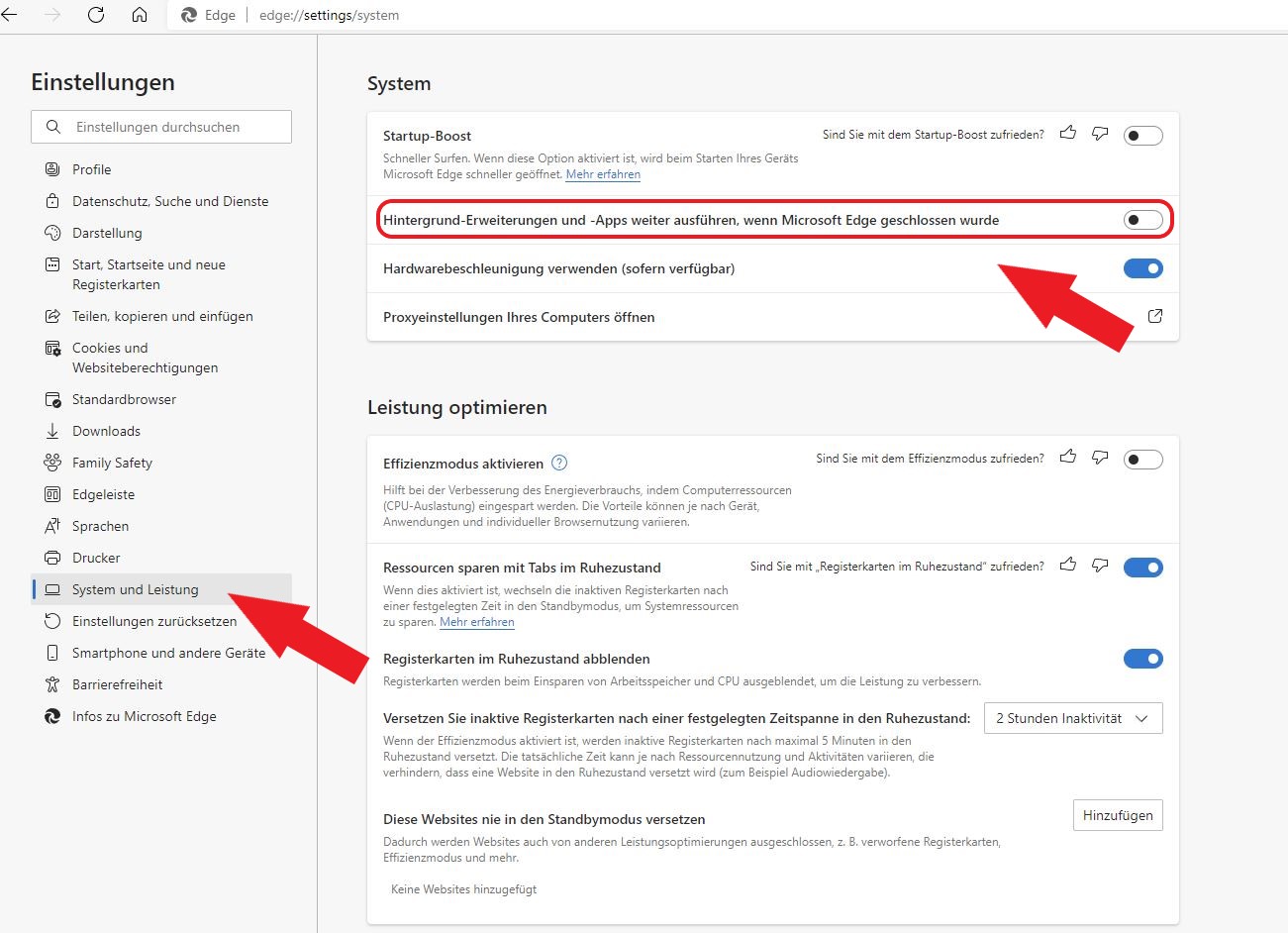Click the Family Safety icon
This screenshot has width=1288, height=933.
point(52,463)
